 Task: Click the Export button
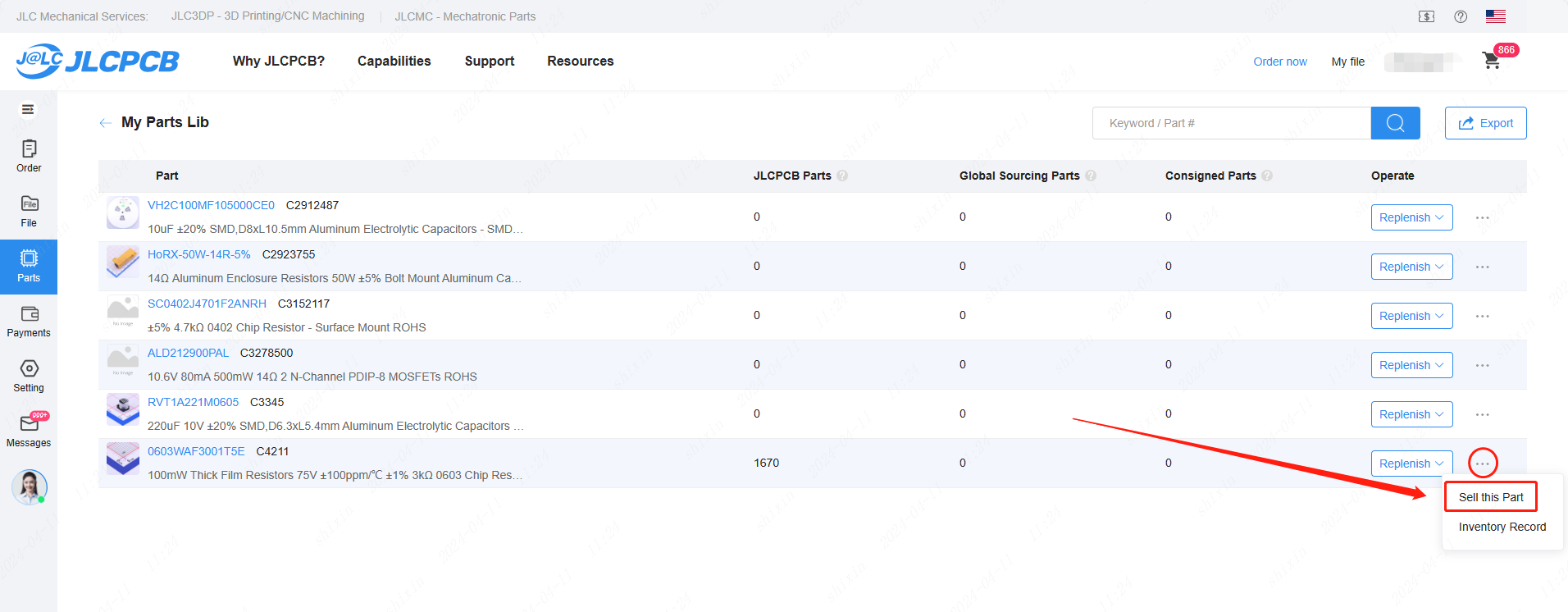coord(1486,123)
